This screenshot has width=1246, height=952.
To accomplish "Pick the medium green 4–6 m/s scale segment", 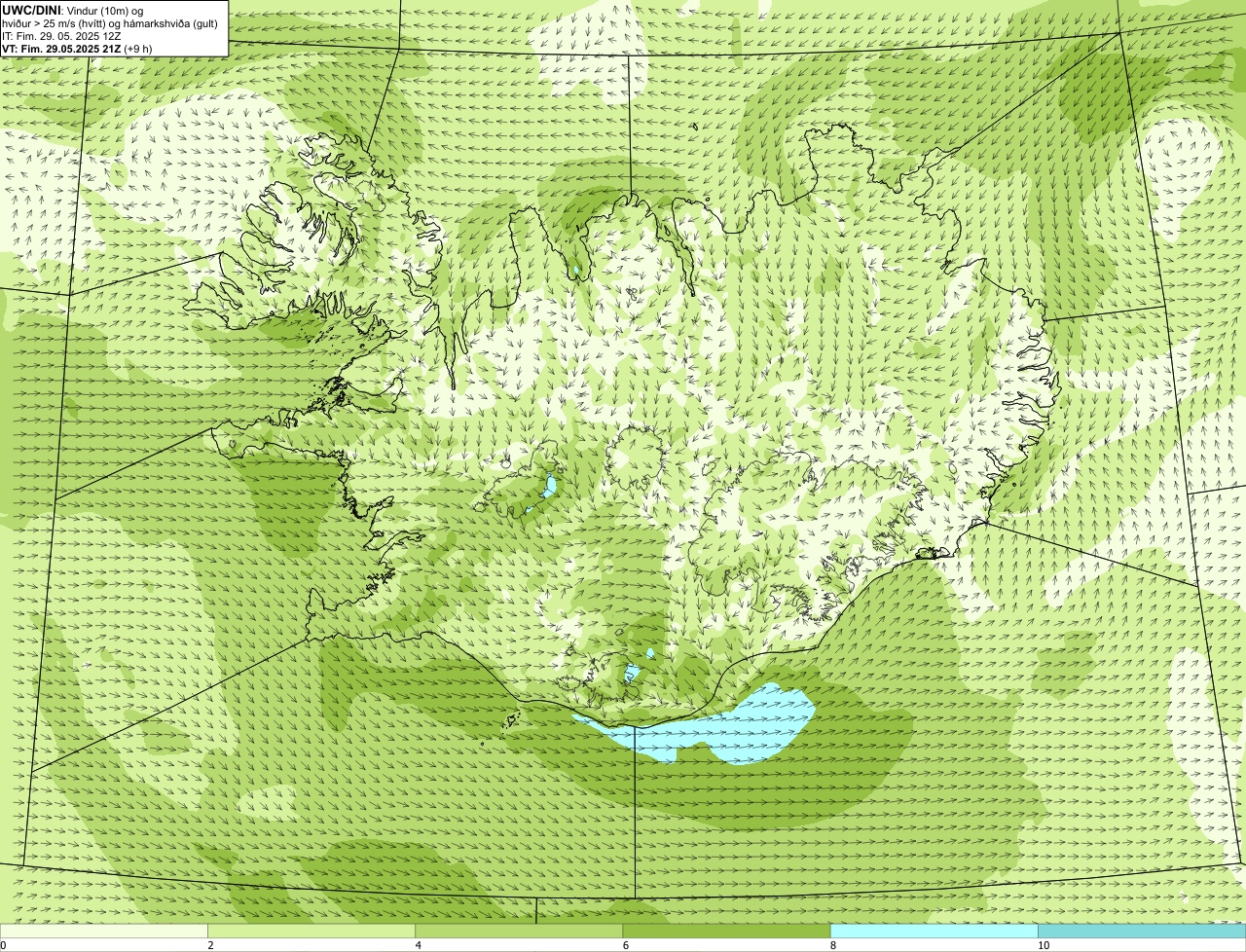I will click(x=519, y=932).
